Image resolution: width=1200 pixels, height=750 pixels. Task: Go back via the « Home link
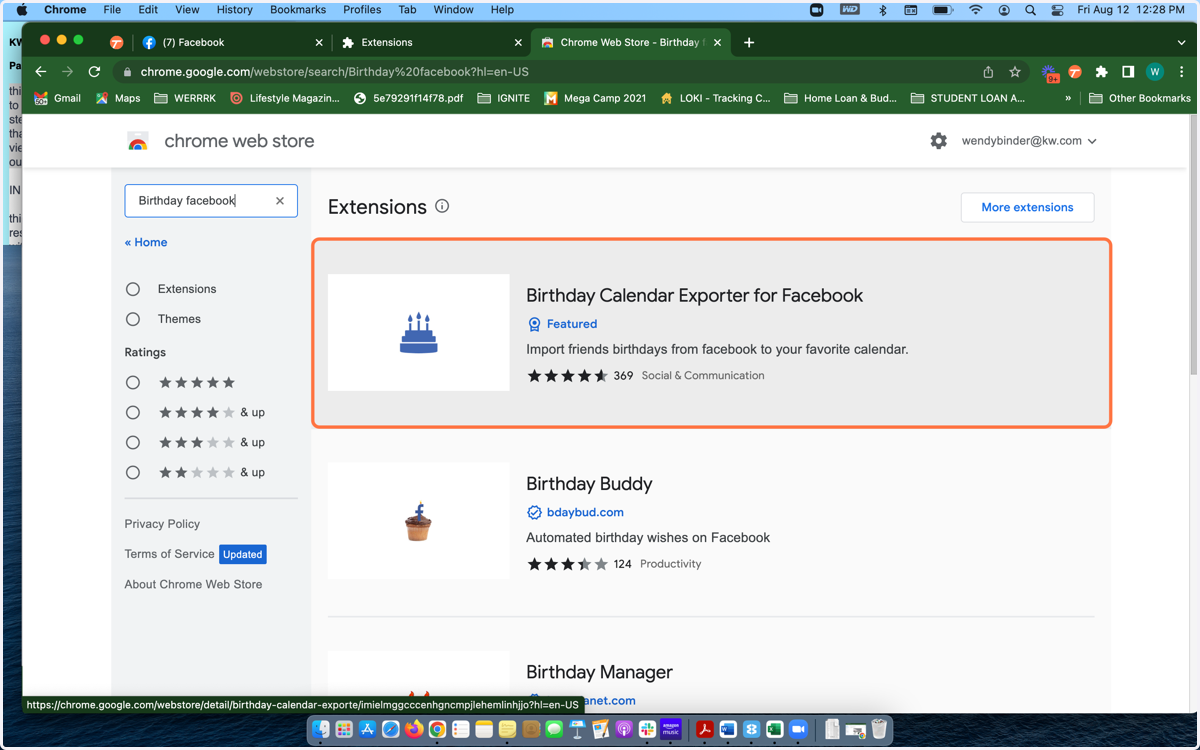coord(146,242)
